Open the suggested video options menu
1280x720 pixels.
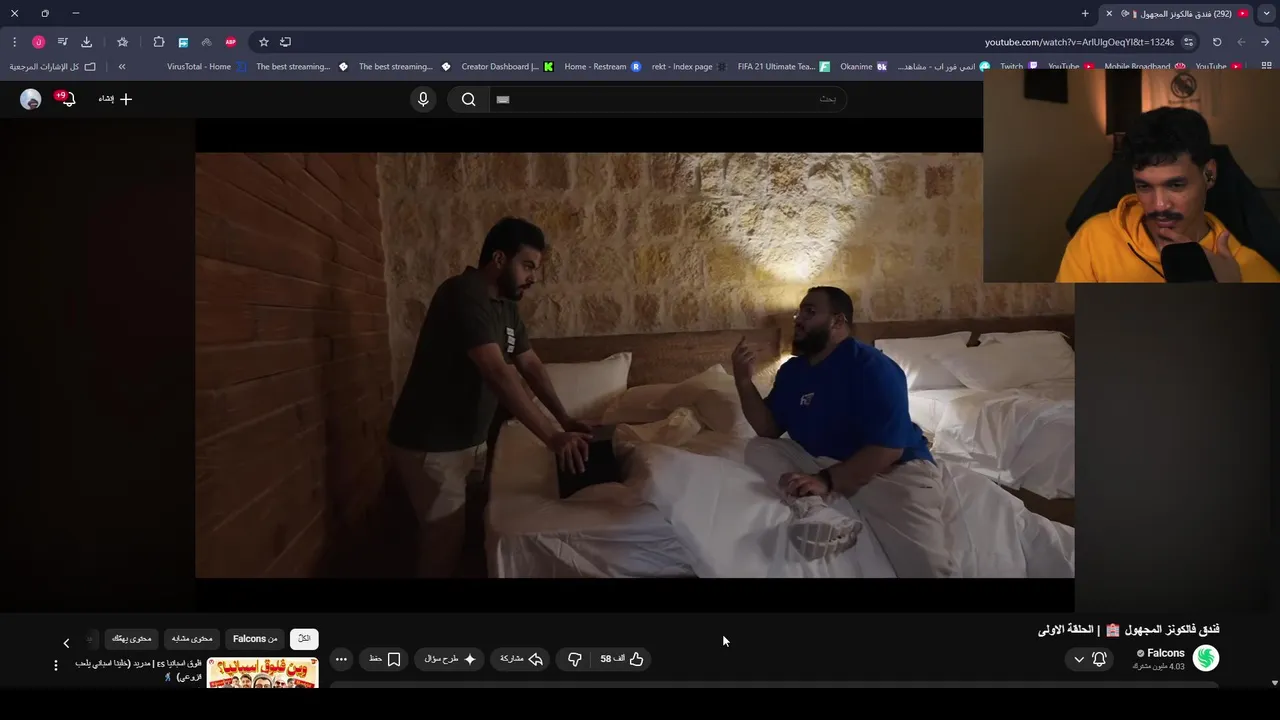(x=55, y=665)
